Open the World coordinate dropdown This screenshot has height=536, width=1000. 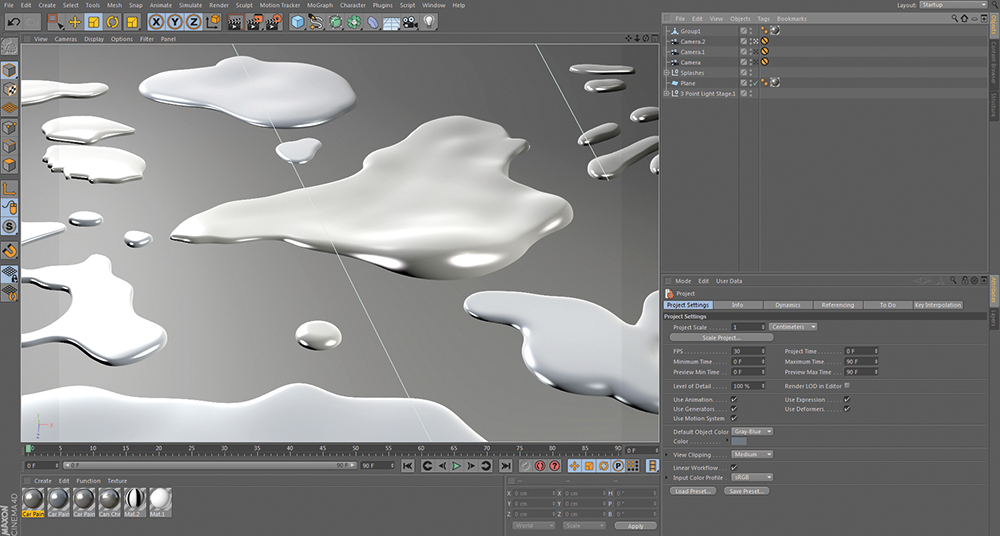point(533,526)
